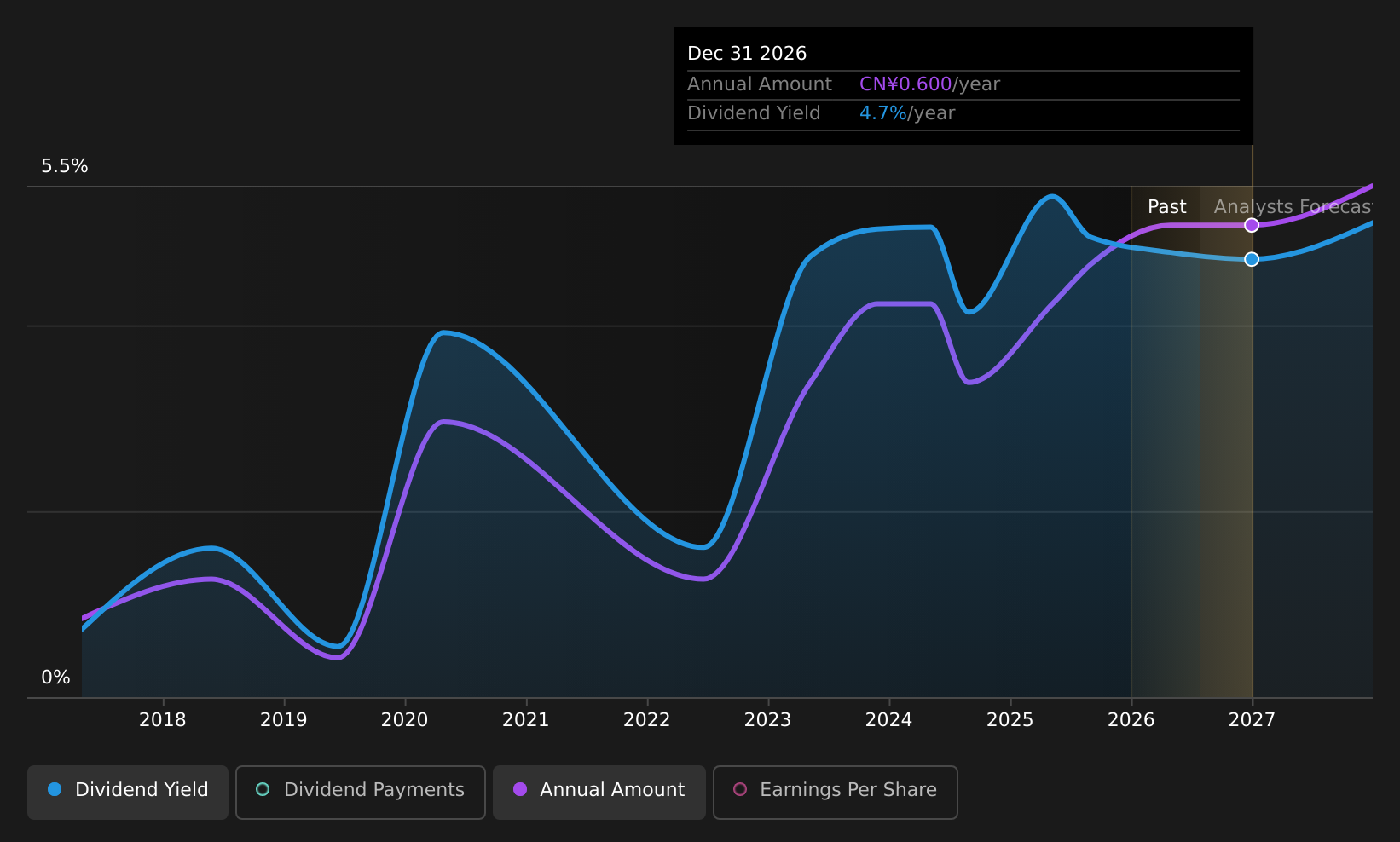Click the 2018 x-axis label
Viewport: 1400px width, 842px height.
[x=163, y=720]
